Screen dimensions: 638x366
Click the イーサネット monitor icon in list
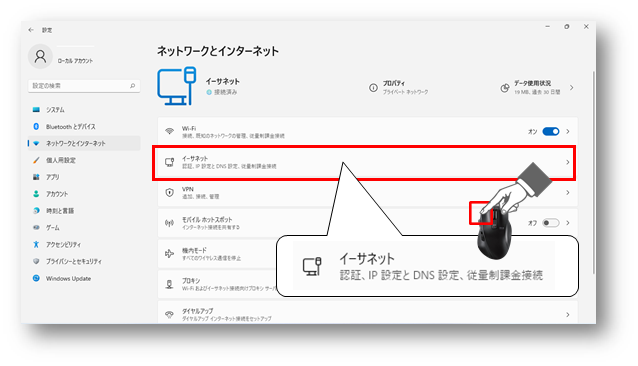pyautogui.click(x=170, y=162)
